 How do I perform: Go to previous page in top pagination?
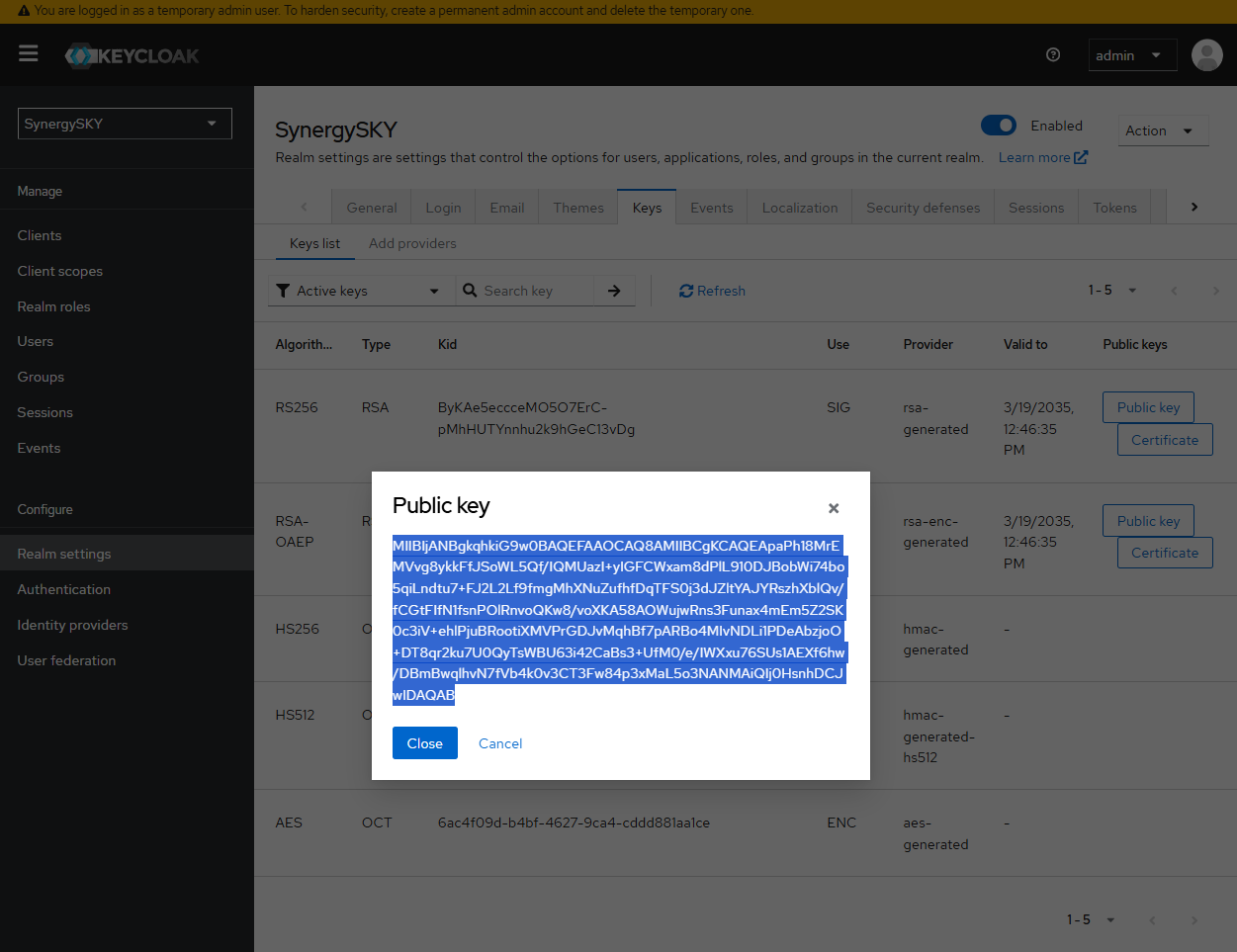(1174, 290)
